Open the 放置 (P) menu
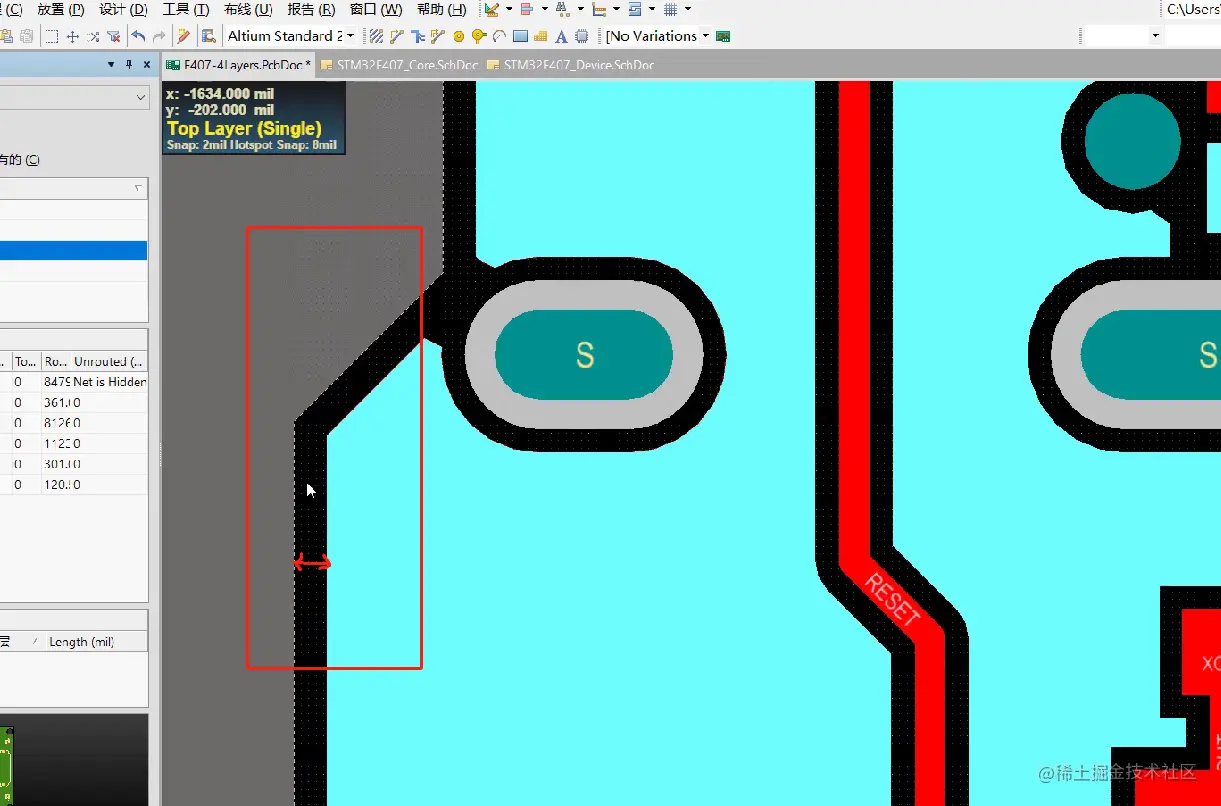Screen dimensions: 1221x806 tap(60, 9)
